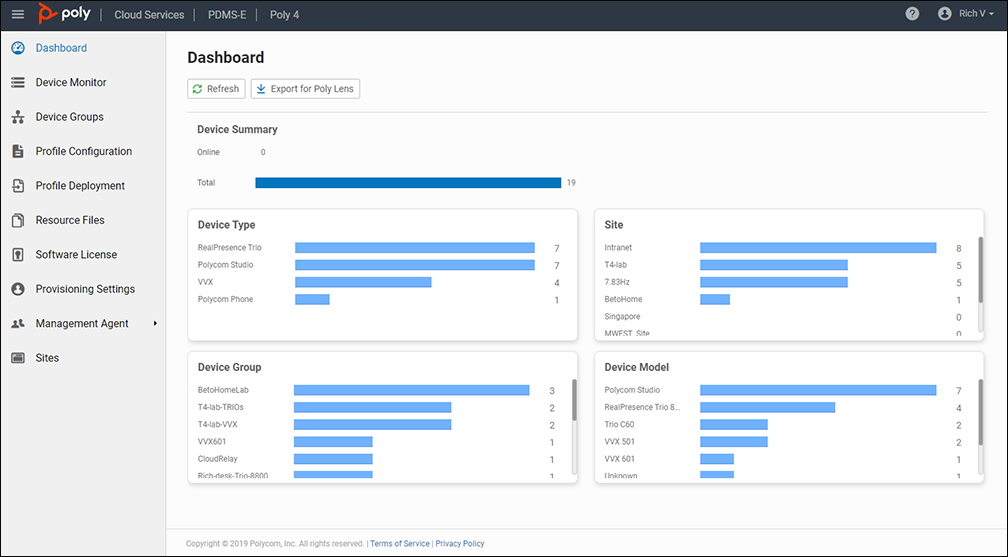Viewport: 1008px width, 557px height.
Task: Open Provisioning Settings page
Action: [86, 289]
